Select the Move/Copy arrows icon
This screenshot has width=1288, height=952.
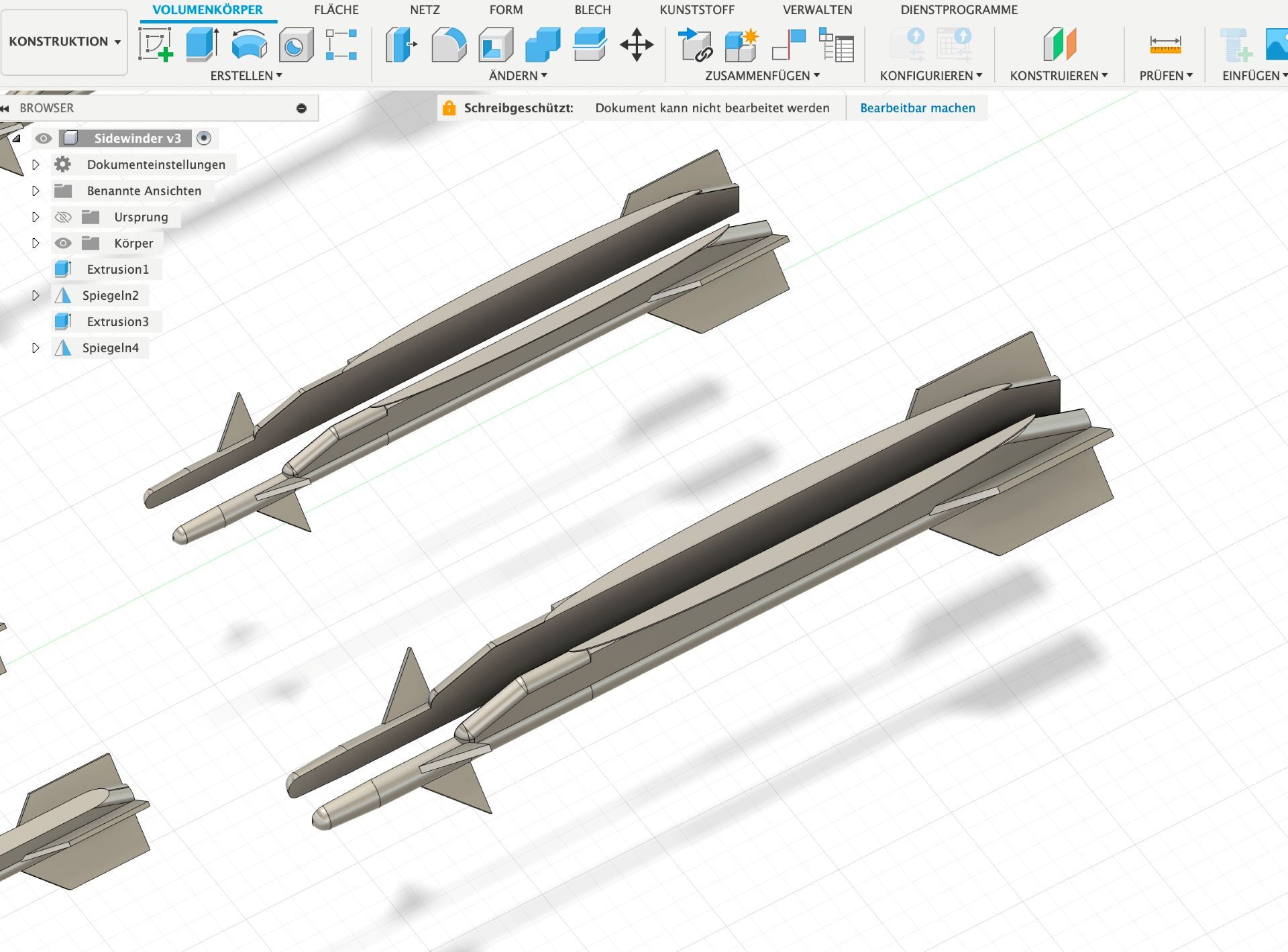636,44
